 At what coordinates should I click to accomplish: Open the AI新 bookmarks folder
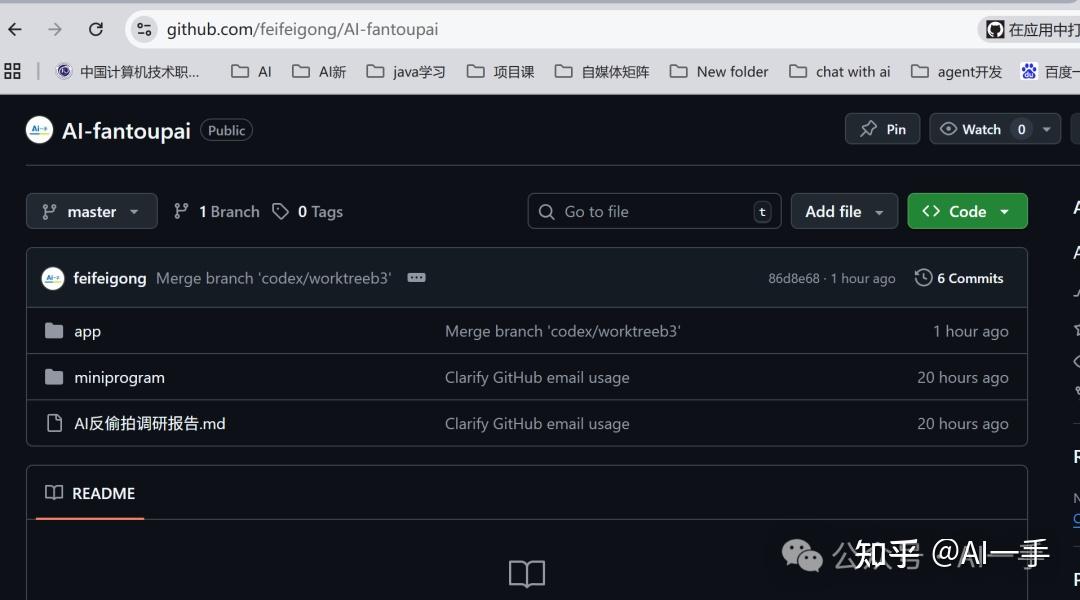319,72
